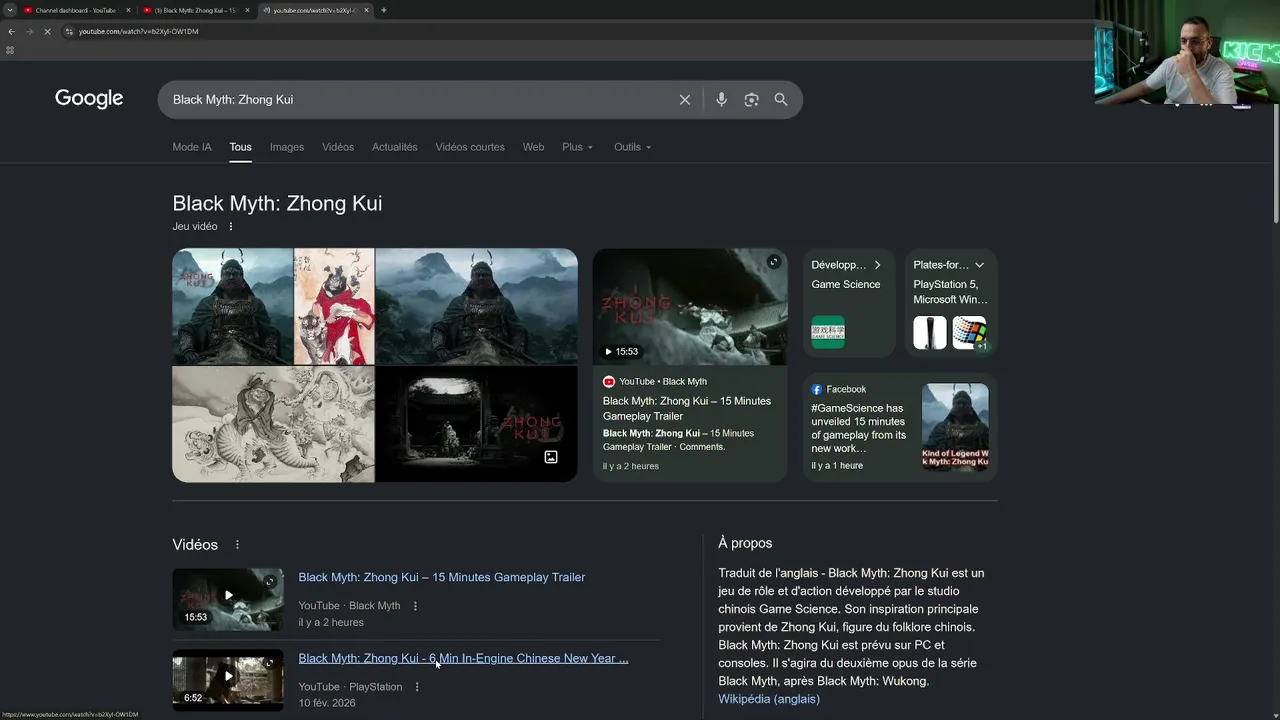Open the 15:53 video thumbnail in Vidéos list

click(228, 599)
